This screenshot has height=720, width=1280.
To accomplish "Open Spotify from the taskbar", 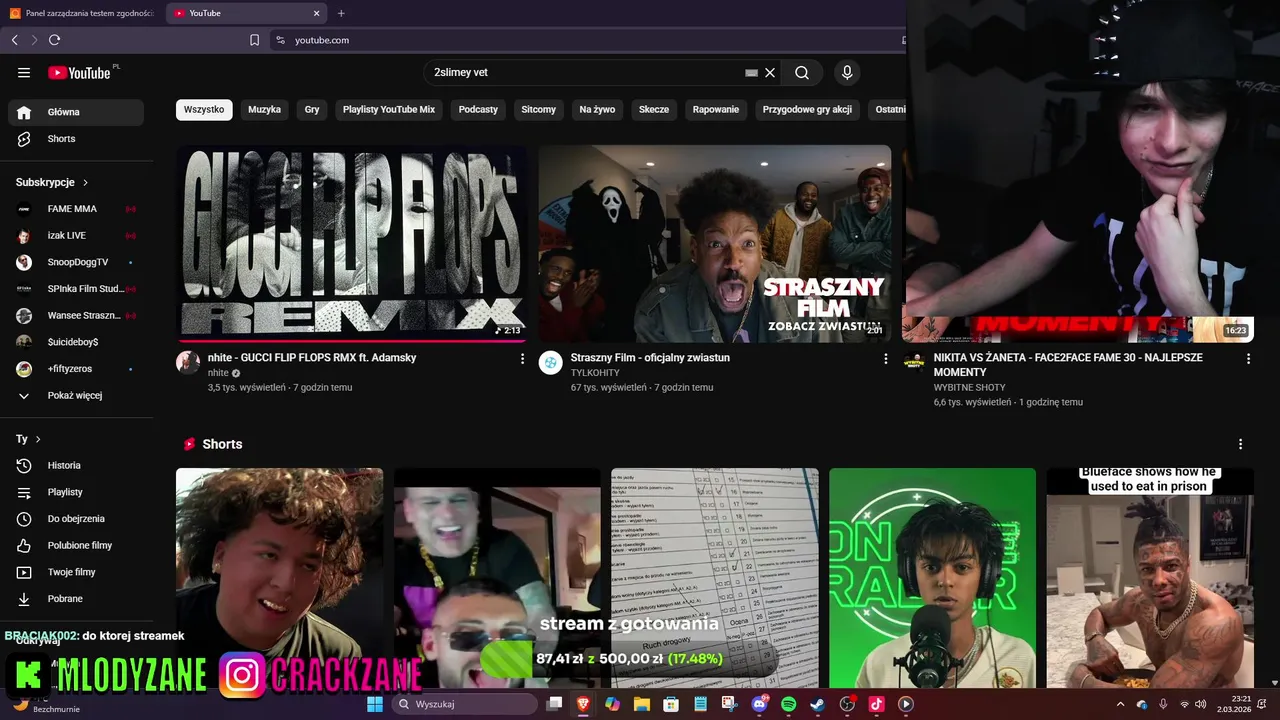I will tap(788, 704).
